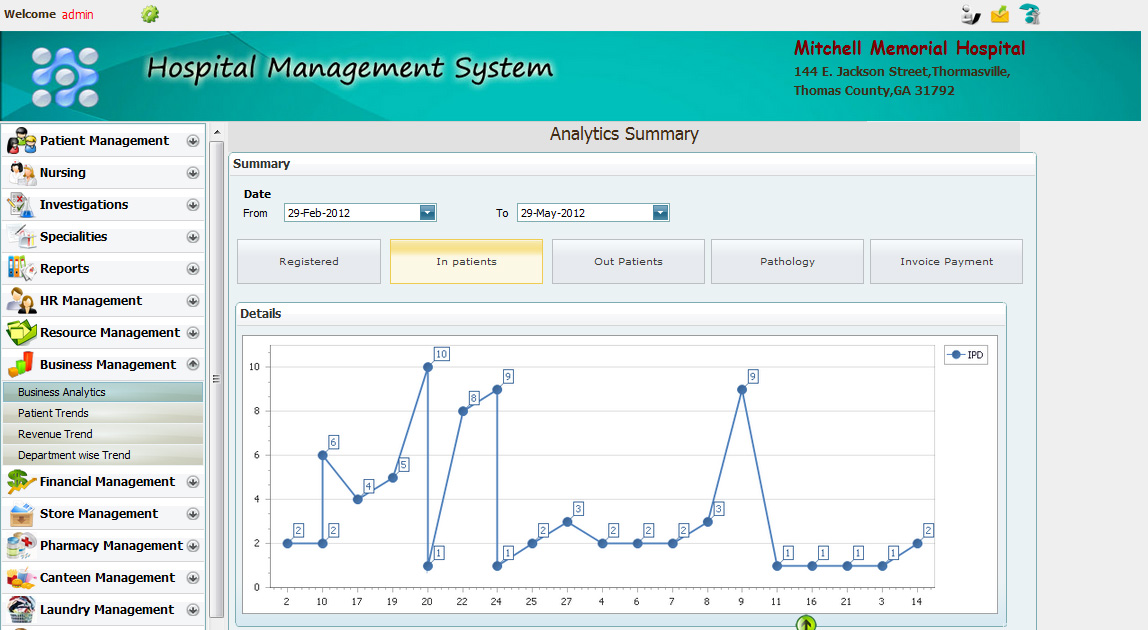Click the person with laptop icon
This screenshot has height=630, width=1148.
970,14
